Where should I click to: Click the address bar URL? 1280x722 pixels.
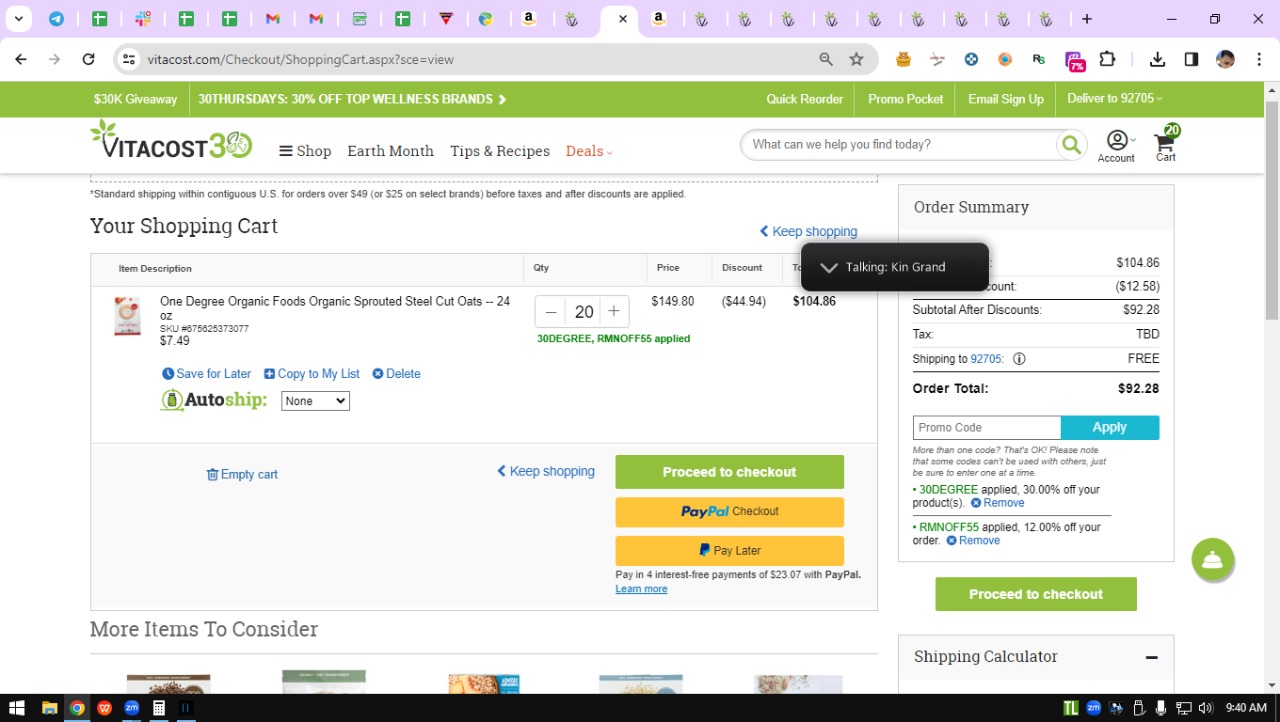click(301, 60)
